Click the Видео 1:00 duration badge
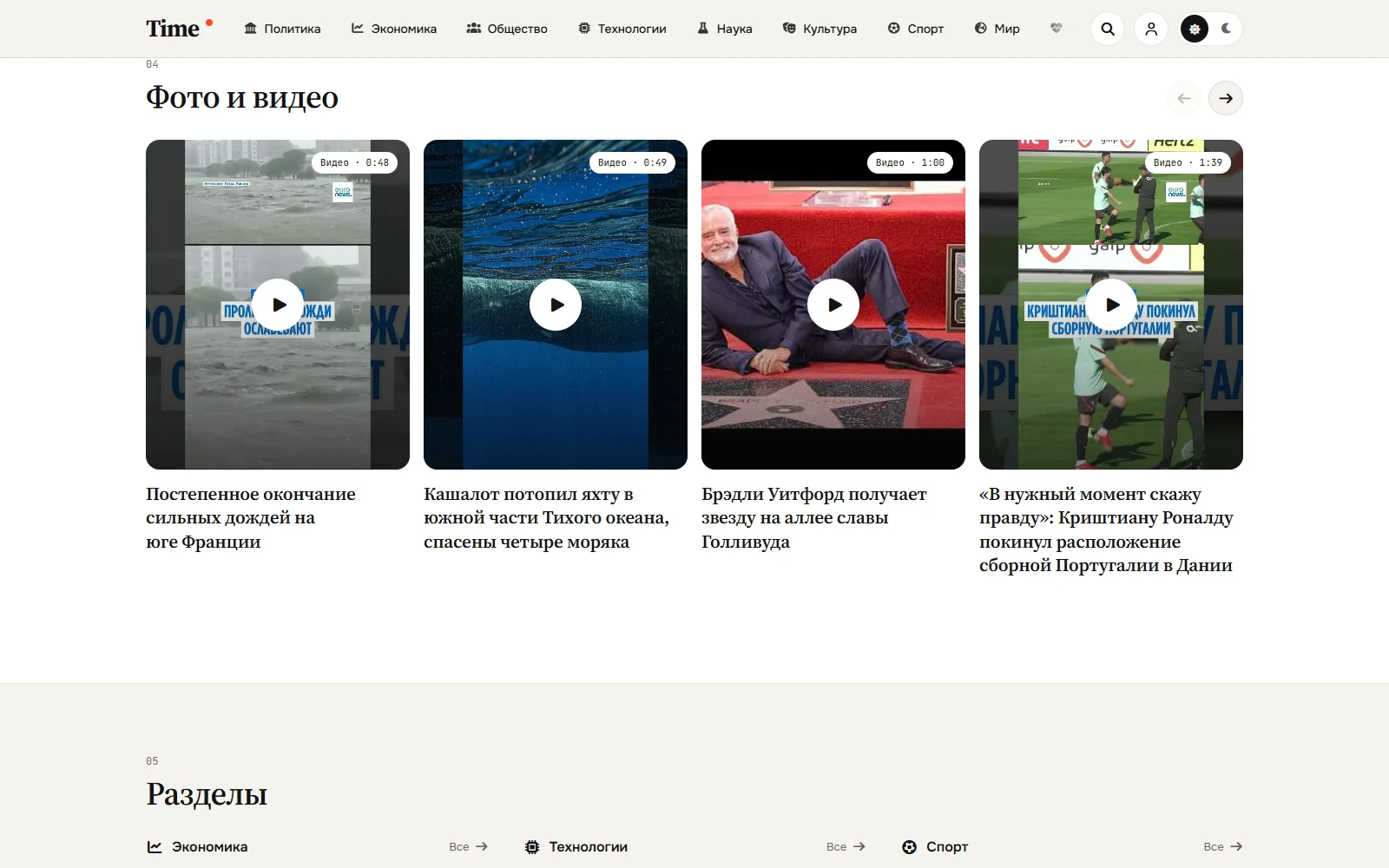Image resolution: width=1389 pixels, height=868 pixels. pos(910,162)
